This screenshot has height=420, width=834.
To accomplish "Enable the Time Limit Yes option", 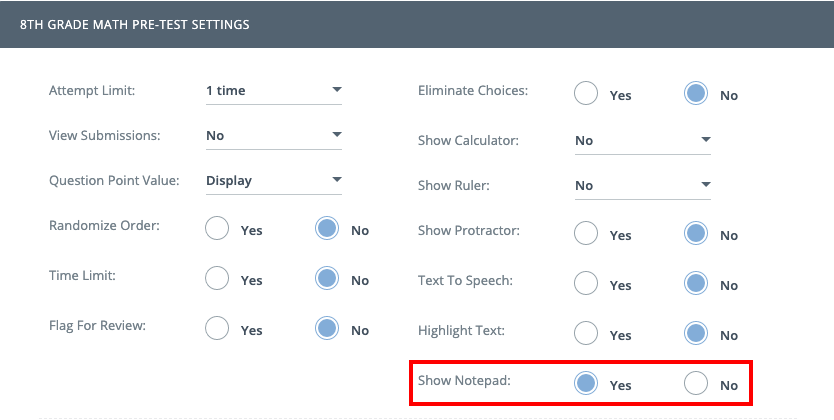I will pos(218,280).
